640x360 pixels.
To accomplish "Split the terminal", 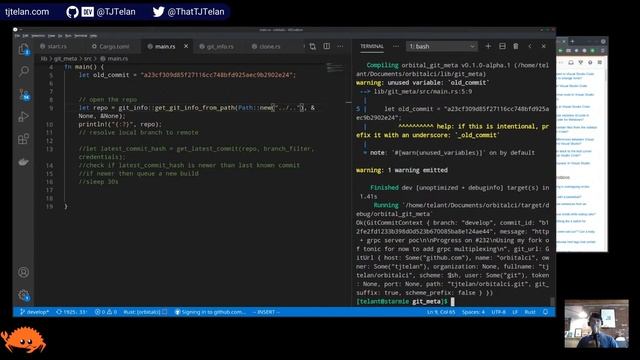I will point(502,46).
